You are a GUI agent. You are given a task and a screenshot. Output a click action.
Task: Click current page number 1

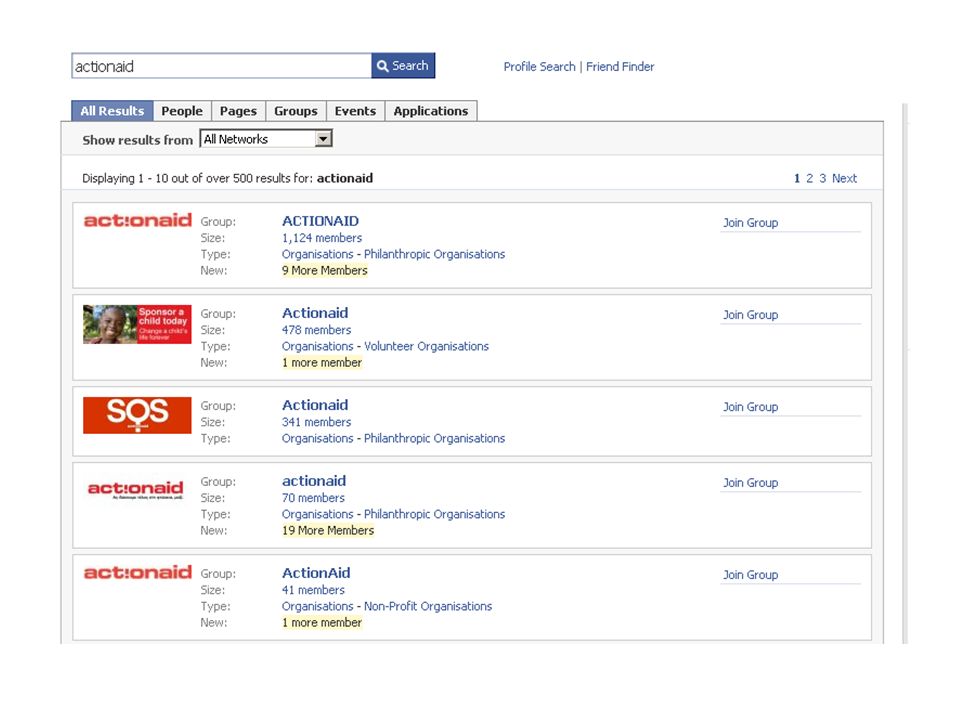(x=797, y=178)
